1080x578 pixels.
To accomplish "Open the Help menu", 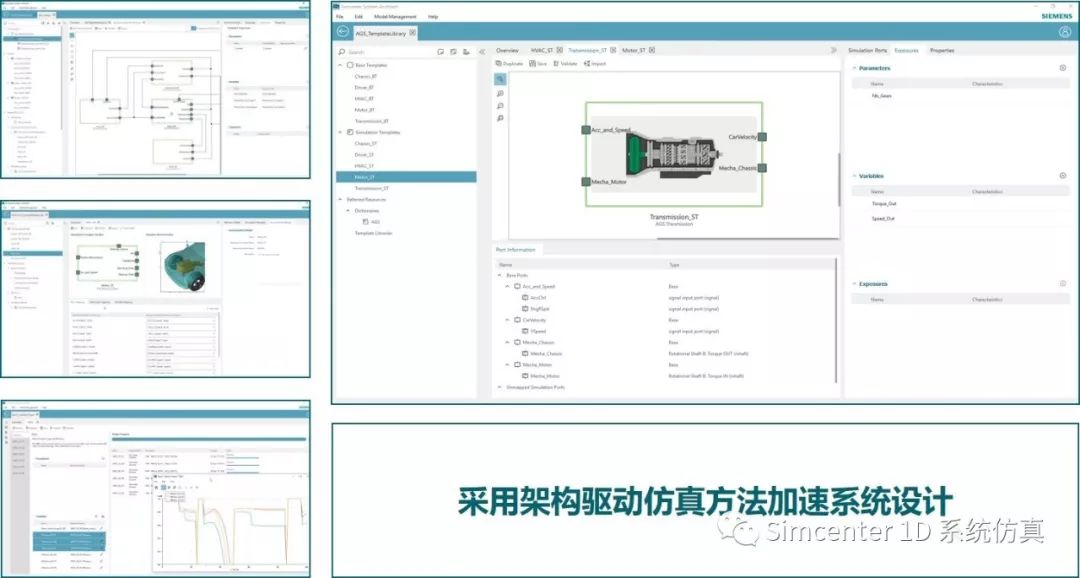I will click(433, 17).
